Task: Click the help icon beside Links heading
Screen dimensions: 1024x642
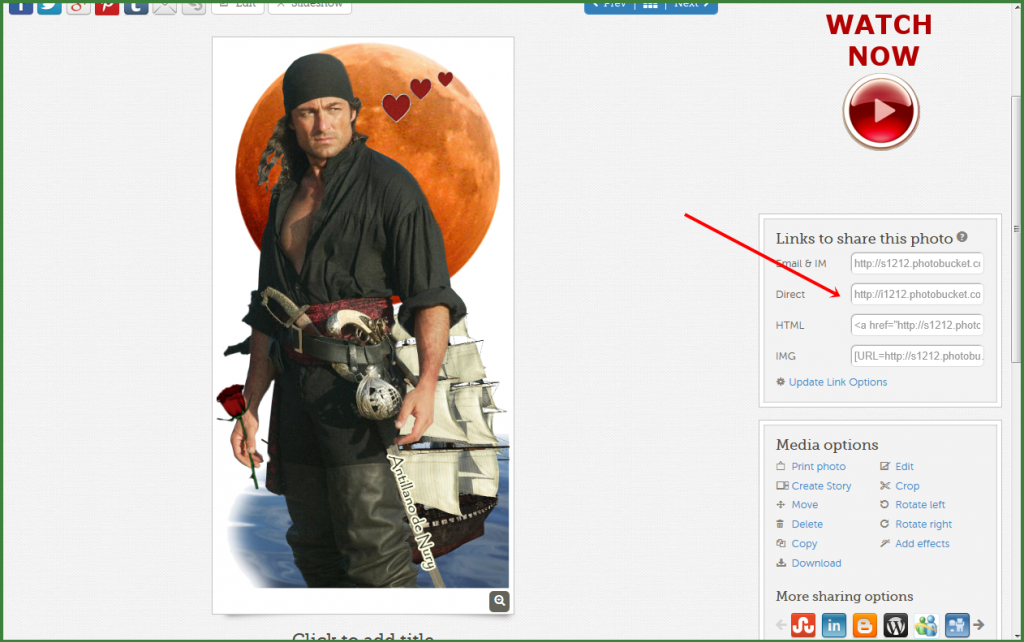Action: 962,237
